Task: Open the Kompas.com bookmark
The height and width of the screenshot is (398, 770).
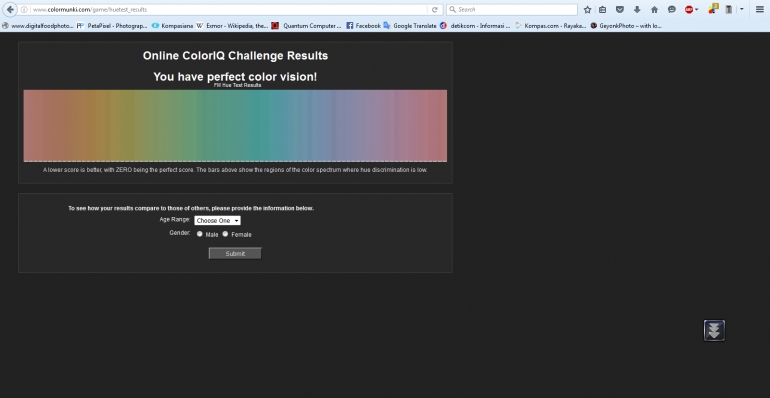Action: 550,26
